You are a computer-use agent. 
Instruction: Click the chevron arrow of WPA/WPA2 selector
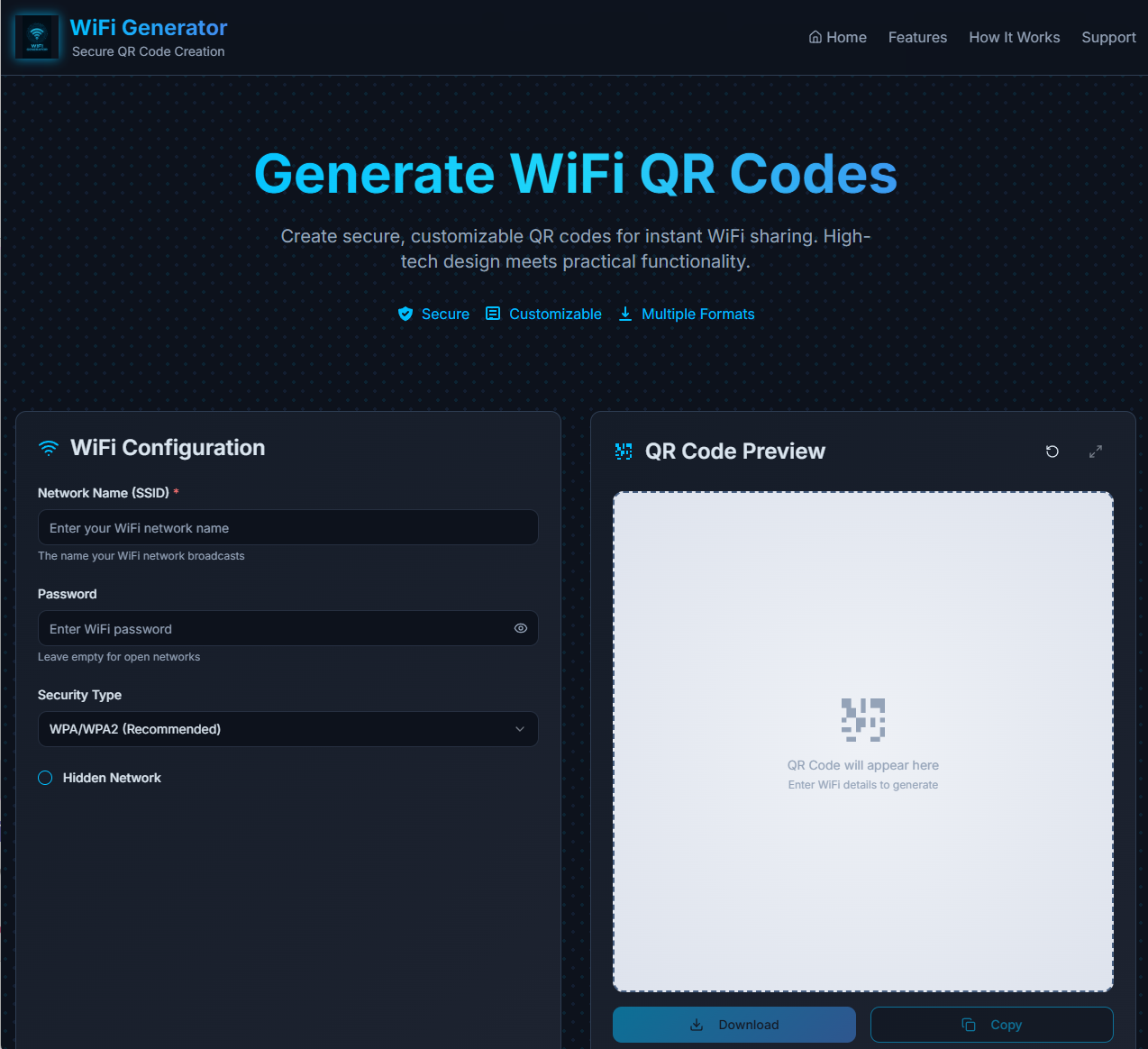(520, 729)
